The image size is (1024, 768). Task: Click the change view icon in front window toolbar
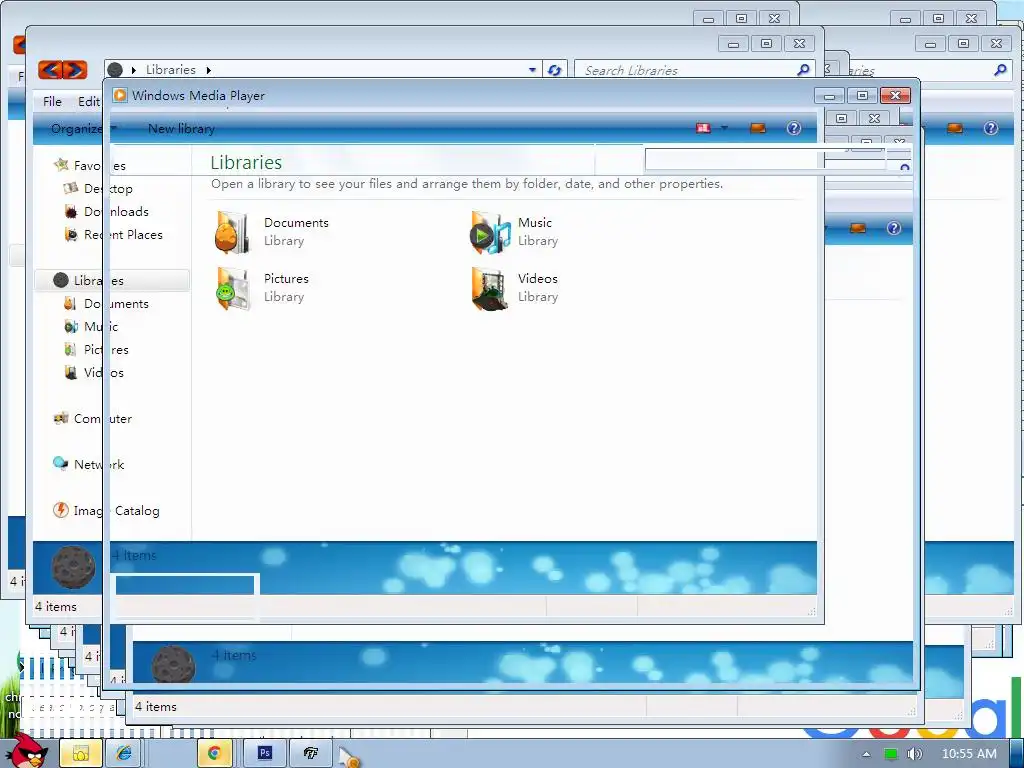(x=703, y=128)
